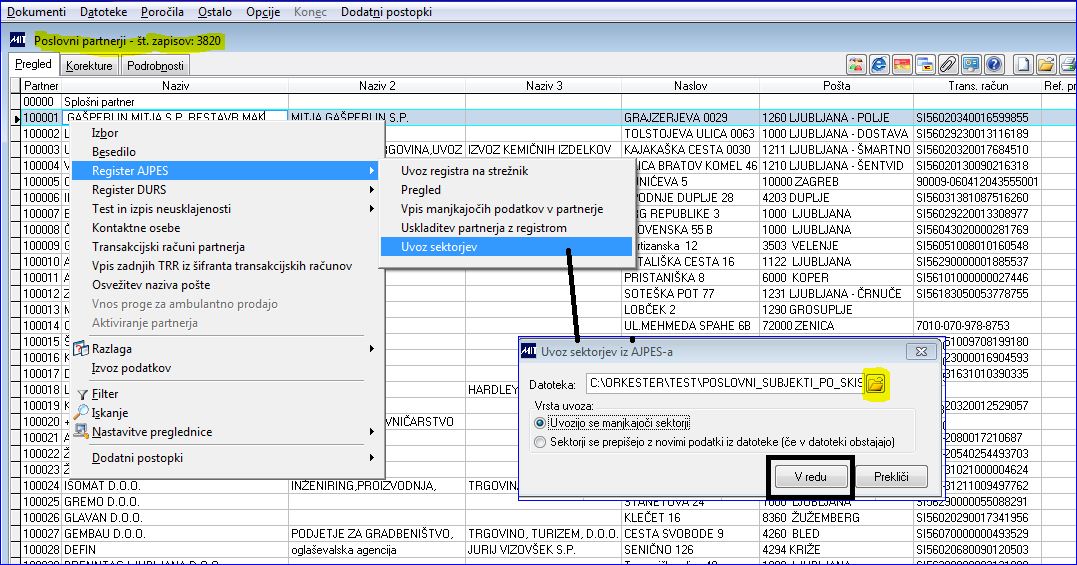Click the cascading windows toolbar icon
The width and height of the screenshot is (1077, 565).
pos(925,65)
